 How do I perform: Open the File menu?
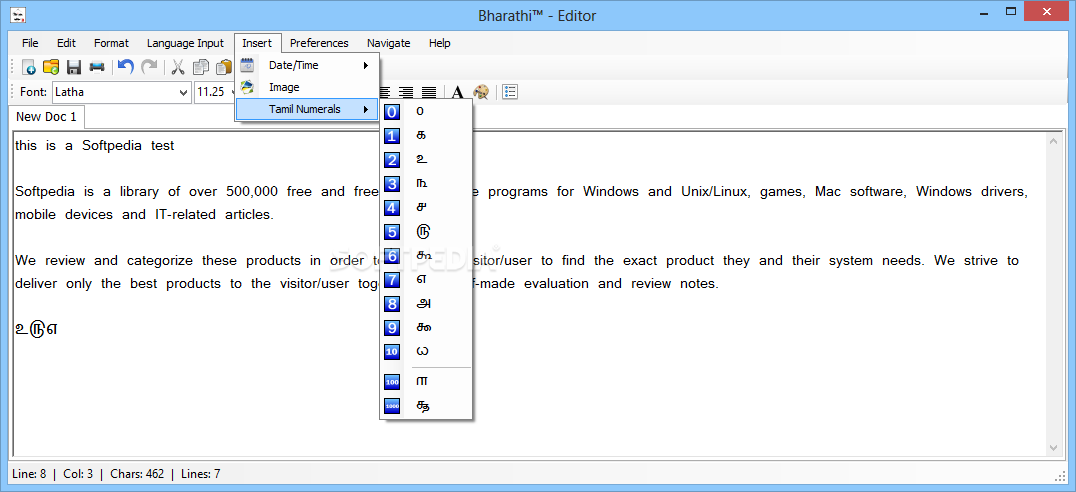pos(30,43)
